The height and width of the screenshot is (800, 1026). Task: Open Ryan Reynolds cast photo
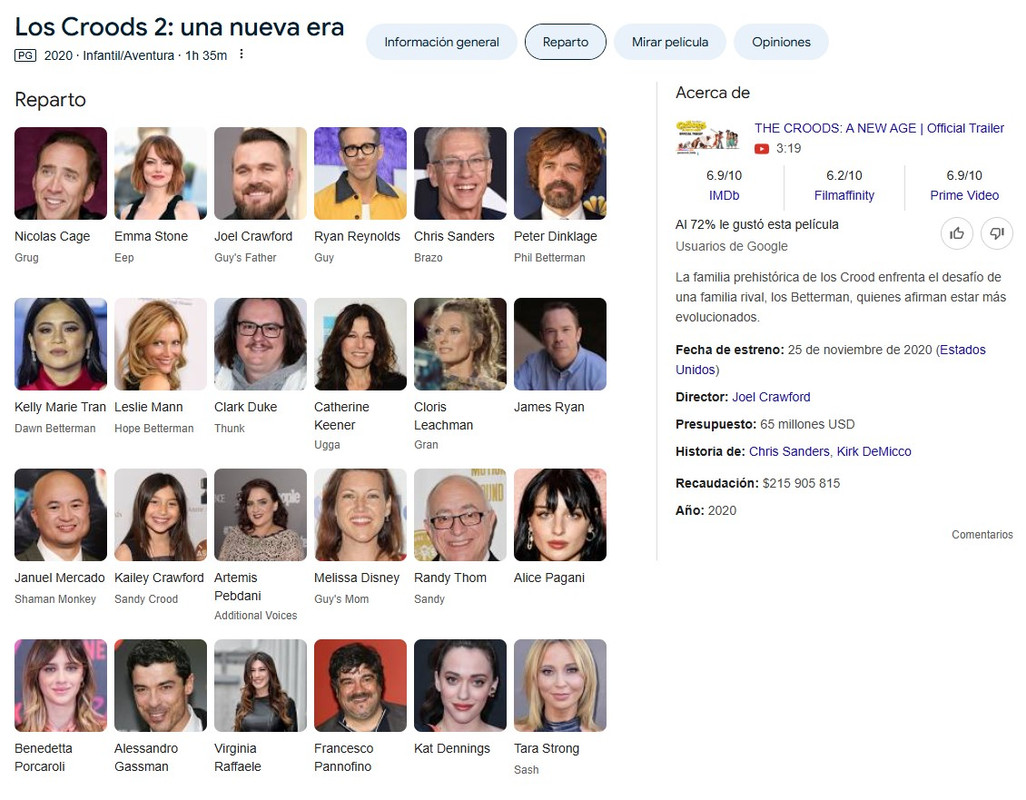tap(361, 173)
